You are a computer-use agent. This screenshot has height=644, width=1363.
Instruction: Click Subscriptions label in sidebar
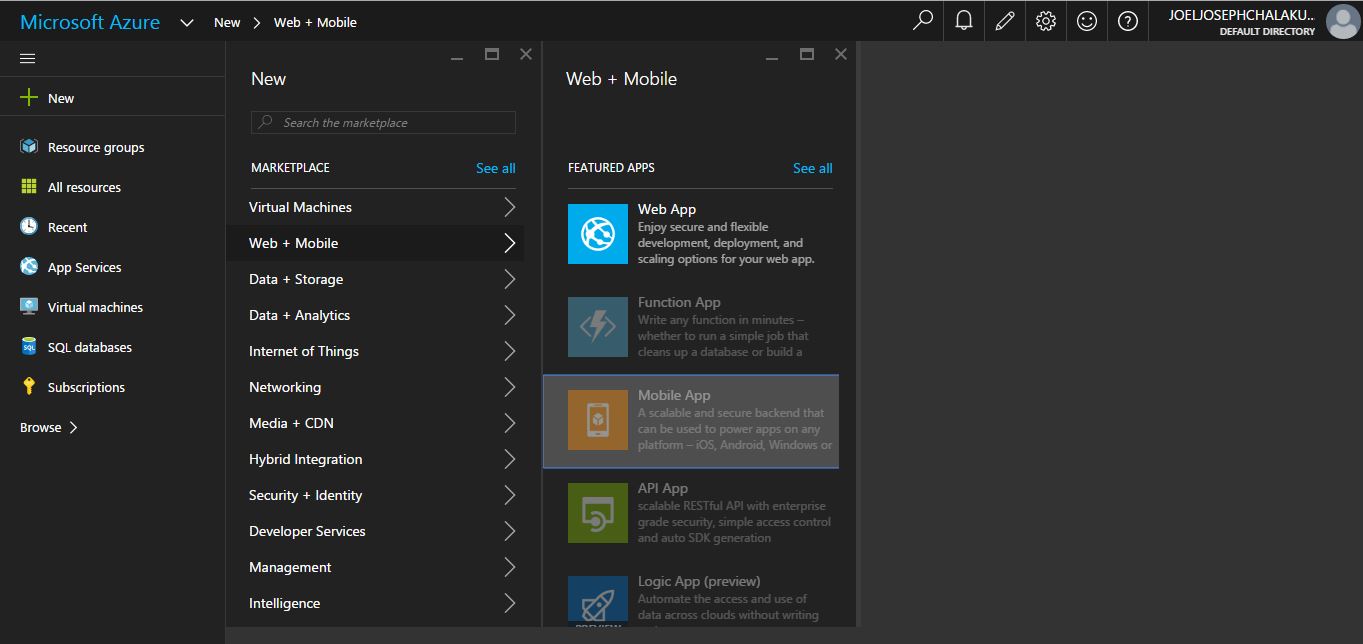point(86,387)
